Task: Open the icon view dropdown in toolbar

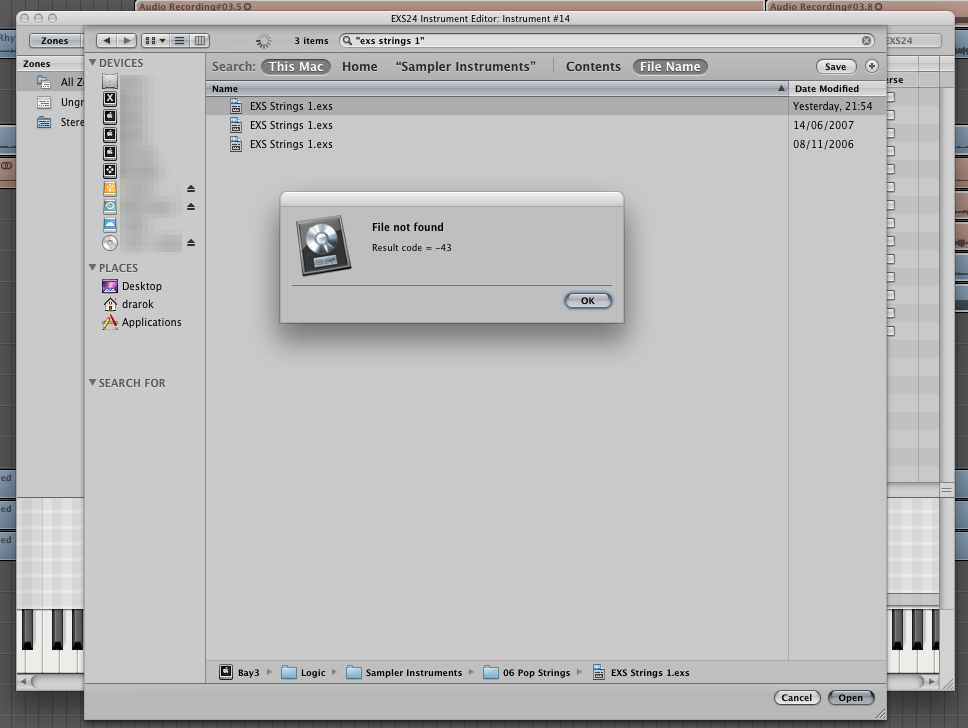Action: click(x=155, y=41)
